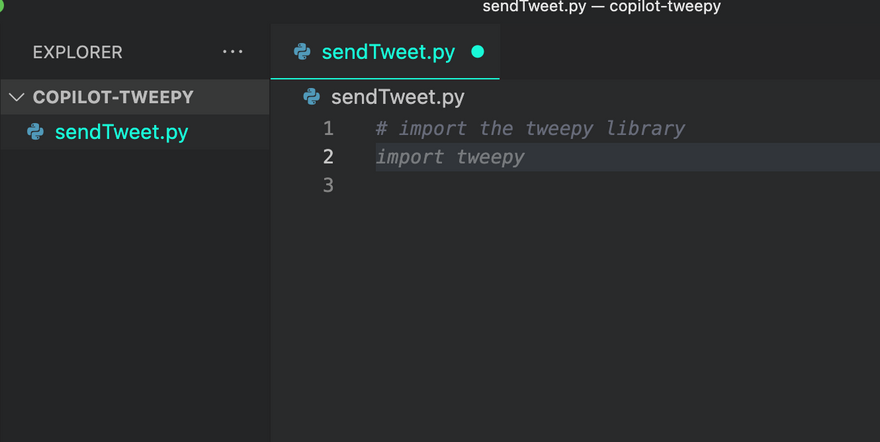Click the Python icon beside sendTweet.py in Explorer

point(36,132)
